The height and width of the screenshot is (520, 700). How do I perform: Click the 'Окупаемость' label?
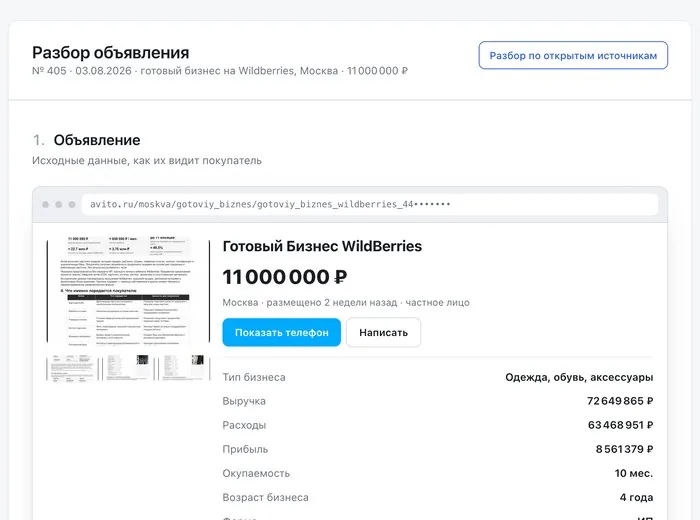pos(256,474)
